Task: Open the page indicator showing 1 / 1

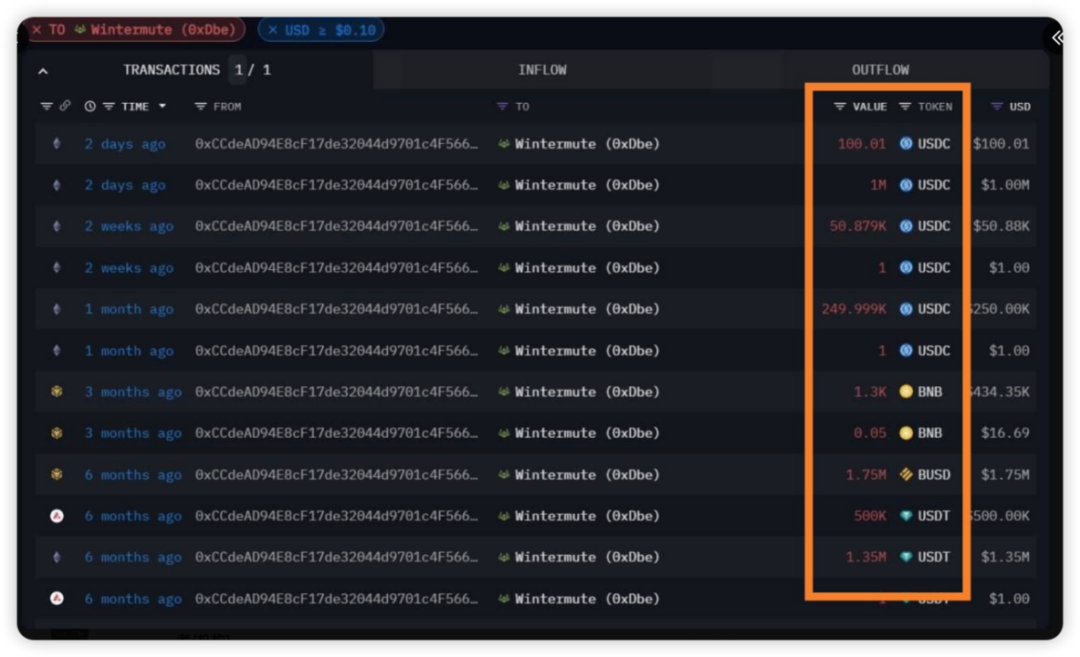Action: pos(252,70)
